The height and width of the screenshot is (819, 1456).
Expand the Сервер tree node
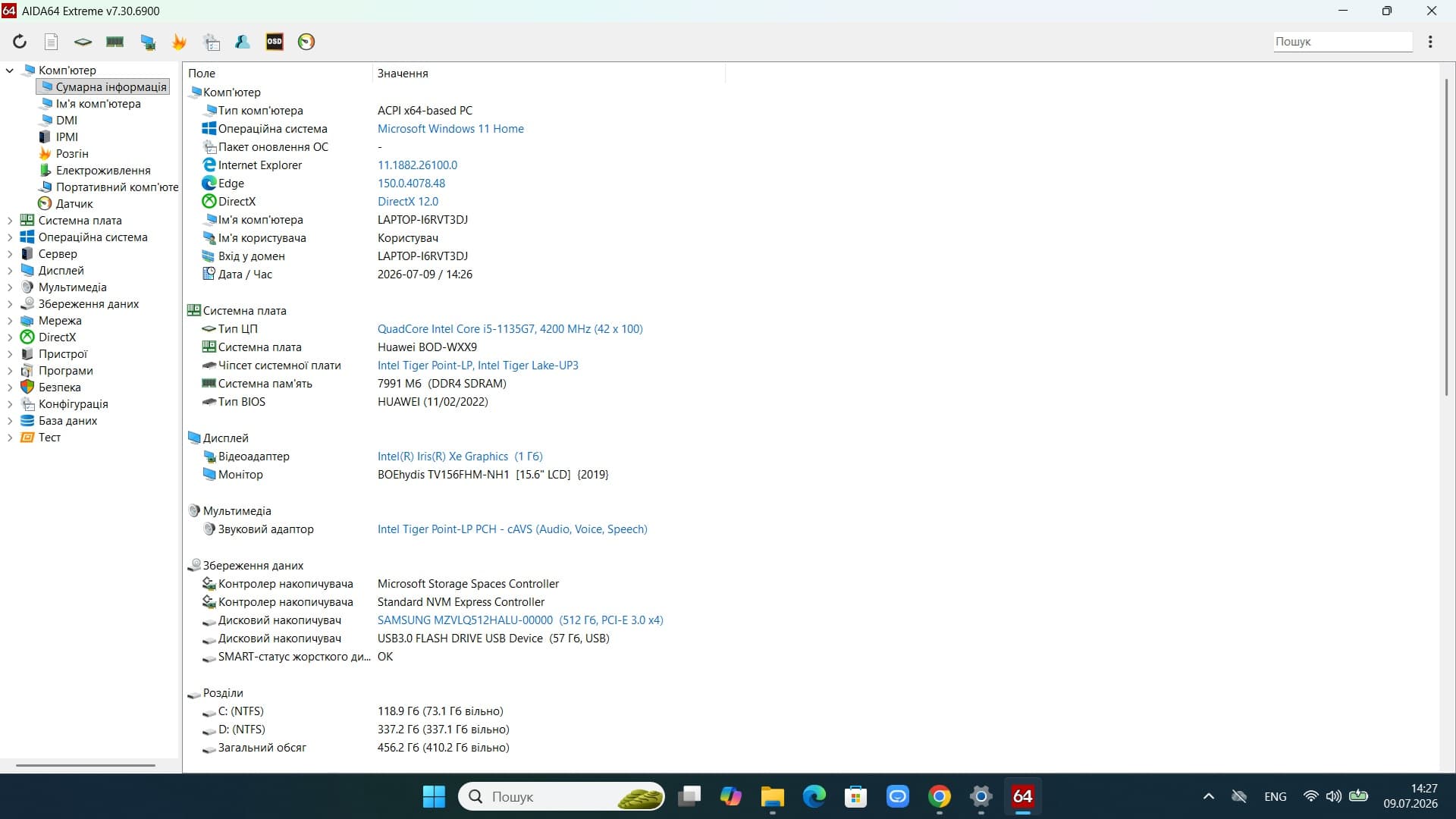tap(10, 254)
